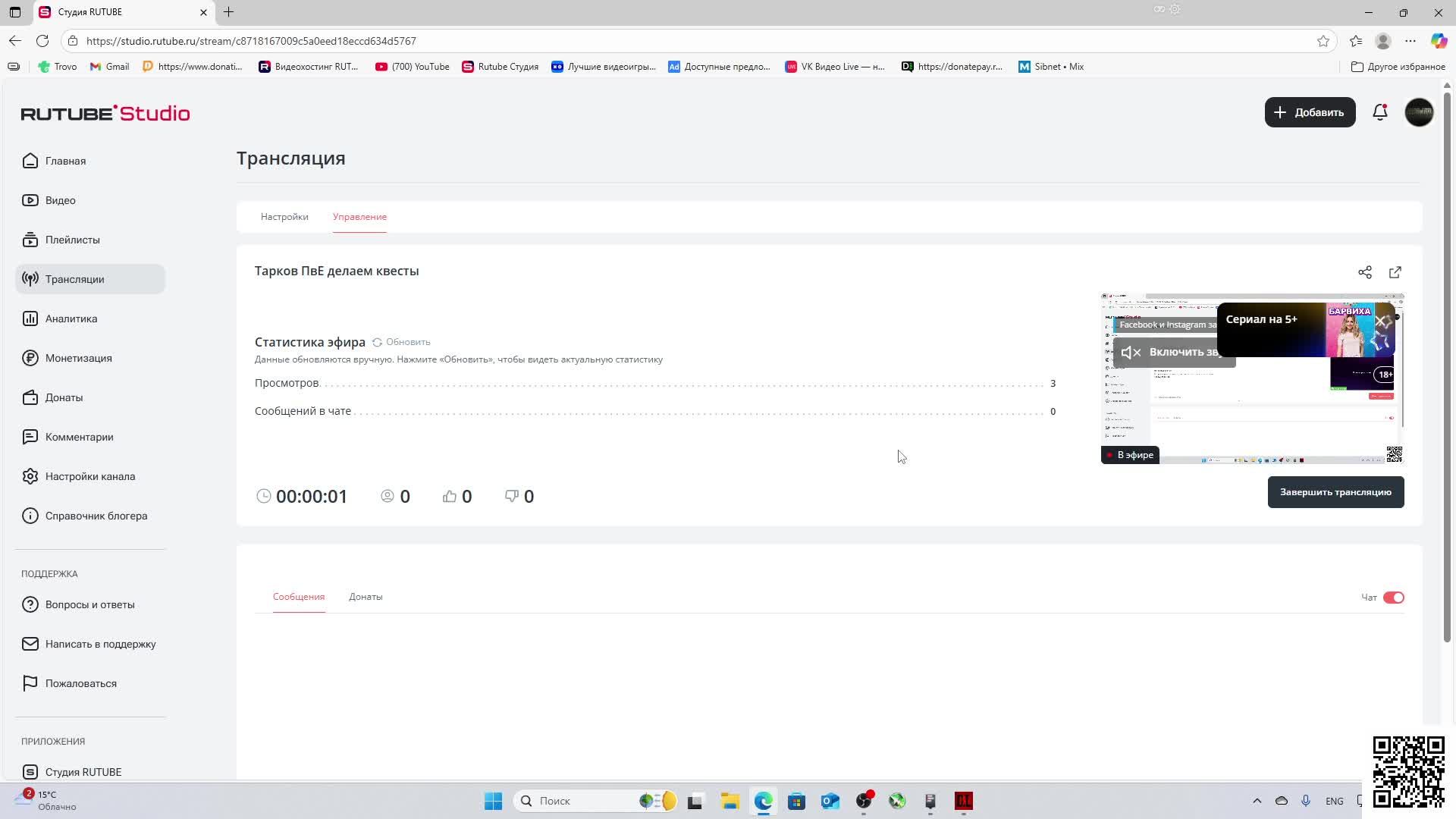1456x819 pixels.
Task: Open the profile avatar menu
Action: point(1419,112)
